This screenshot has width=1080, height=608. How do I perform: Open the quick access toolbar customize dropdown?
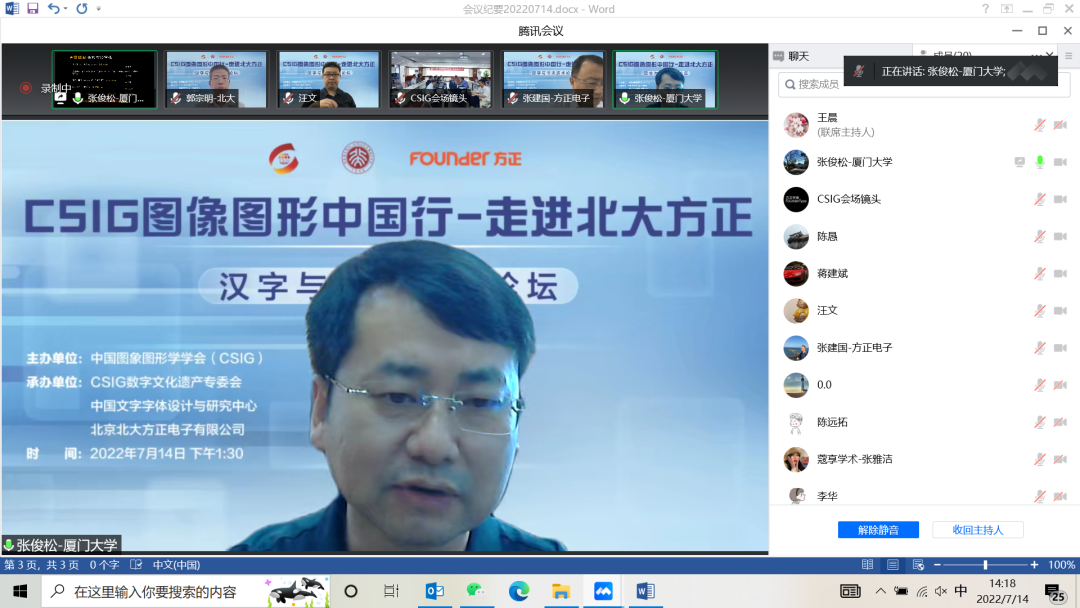pyautogui.click(x=98, y=9)
